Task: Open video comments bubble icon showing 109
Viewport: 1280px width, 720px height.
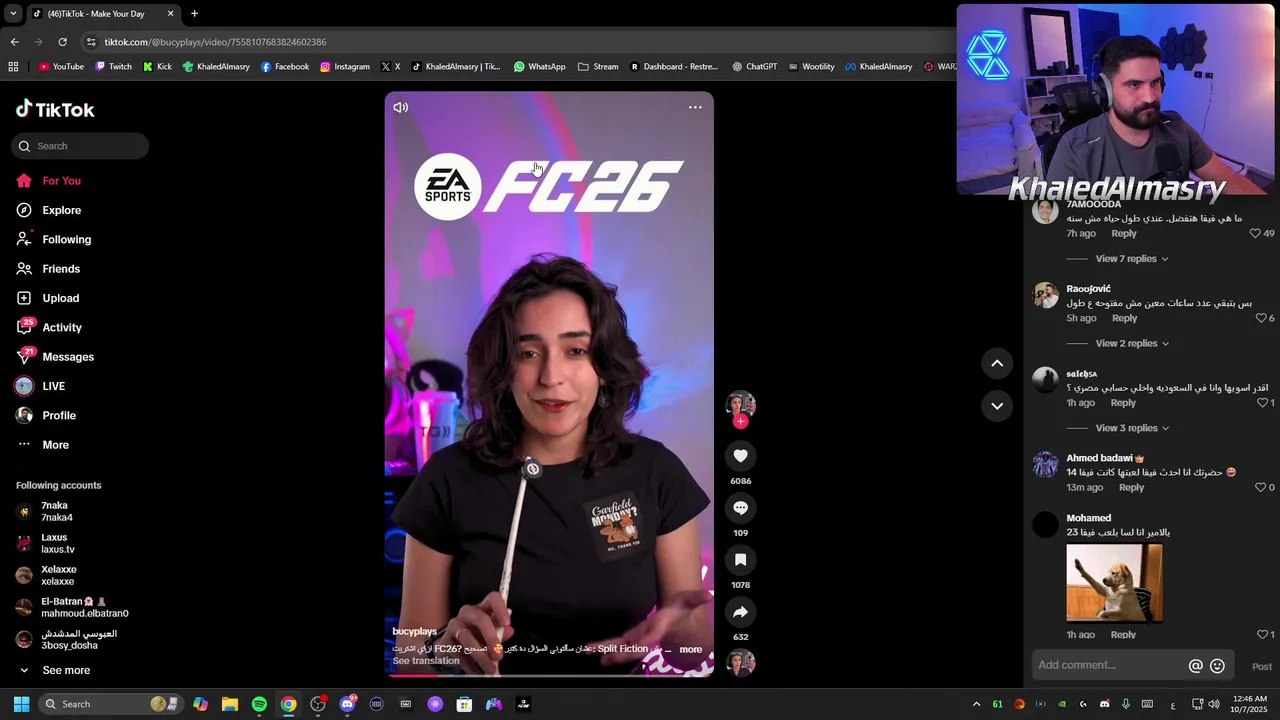Action: (740, 508)
